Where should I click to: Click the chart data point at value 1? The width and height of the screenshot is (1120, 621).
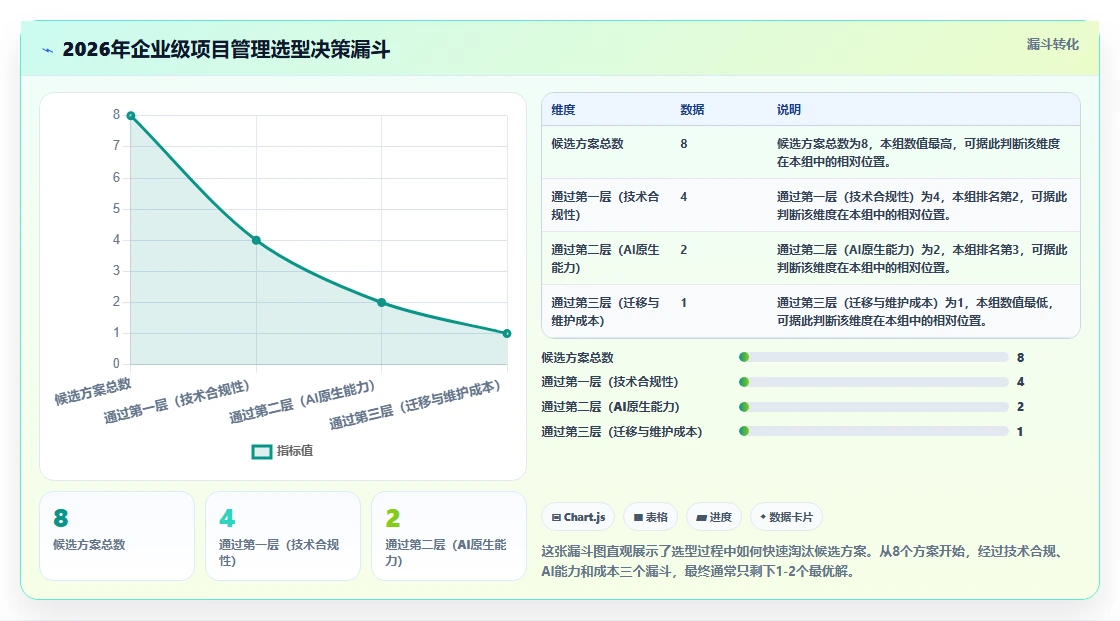click(x=507, y=333)
